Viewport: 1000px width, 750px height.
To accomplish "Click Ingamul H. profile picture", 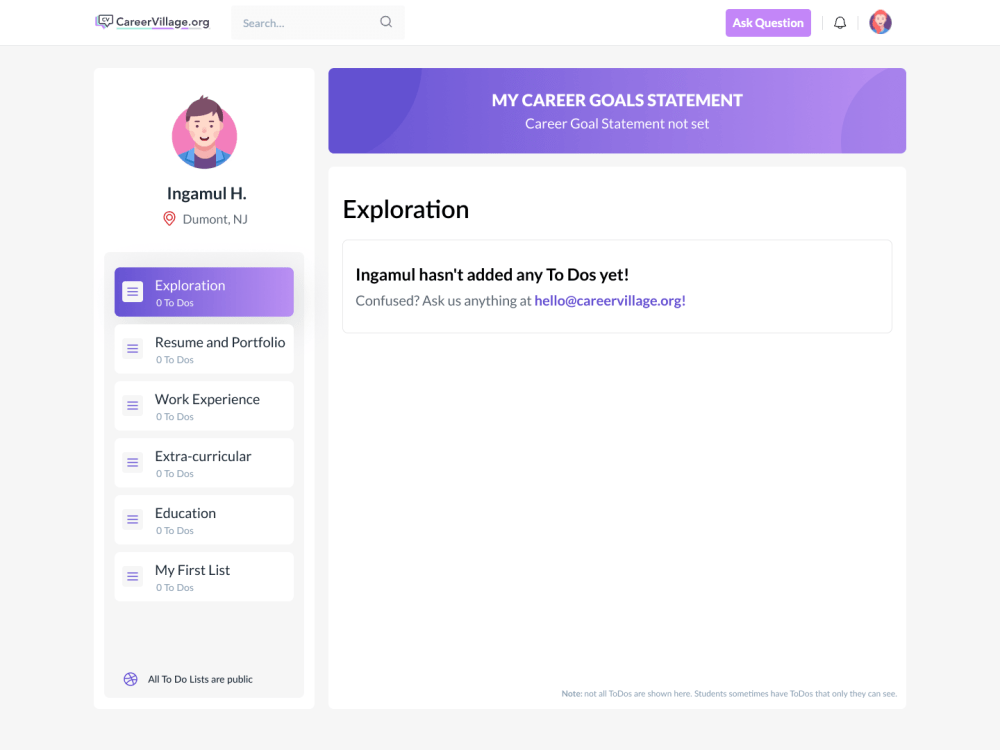I will (x=204, y=133).
